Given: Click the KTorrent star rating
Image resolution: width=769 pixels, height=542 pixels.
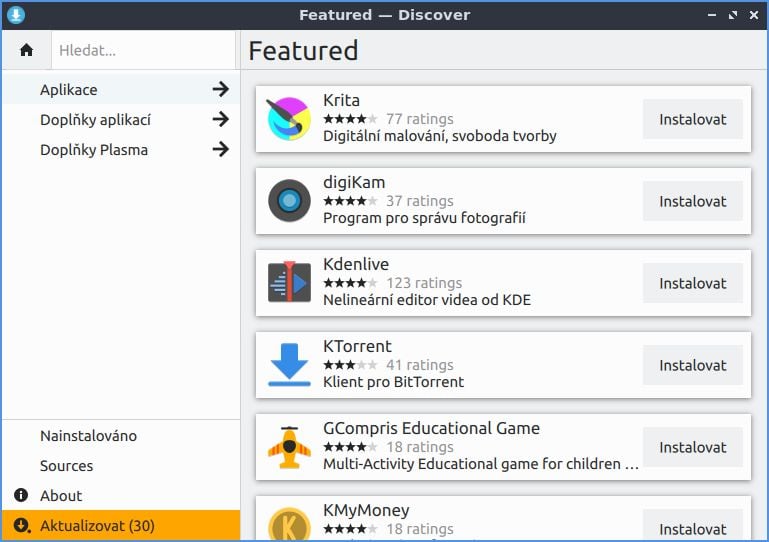Looking at the screenshot, I should tap(350, 365).
